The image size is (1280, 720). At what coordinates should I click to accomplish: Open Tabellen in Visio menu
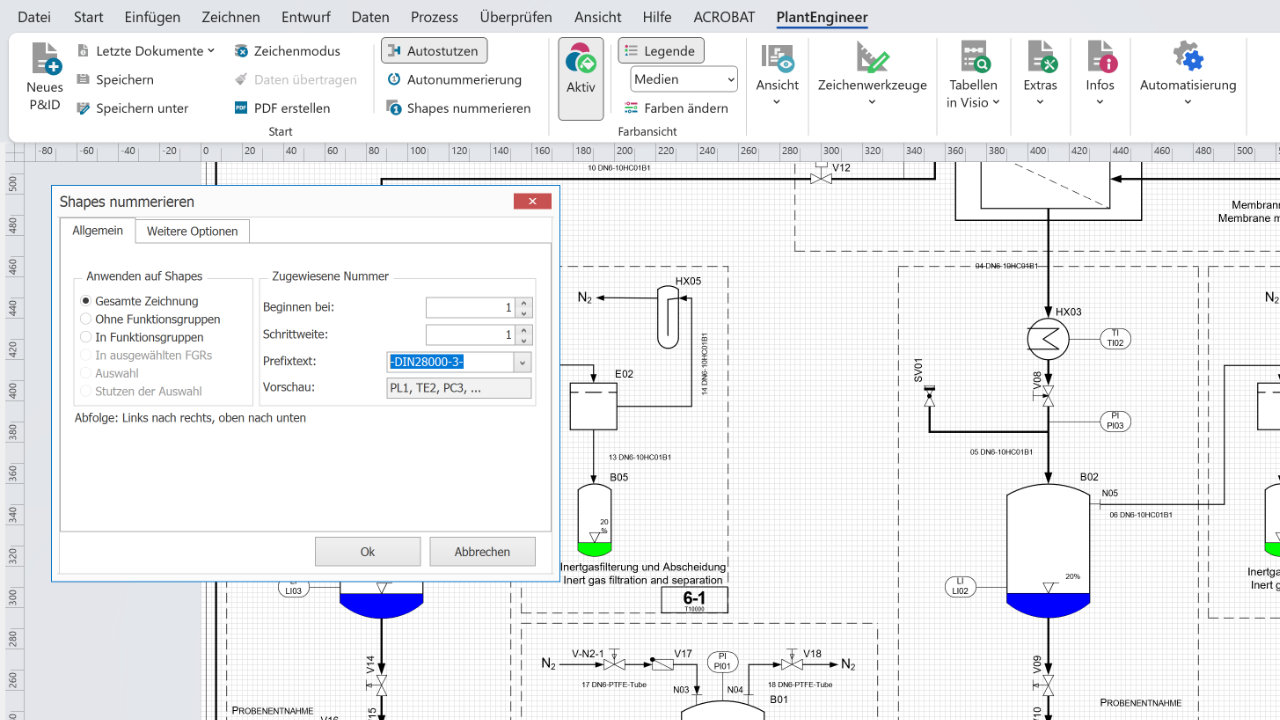click(973, 76)
